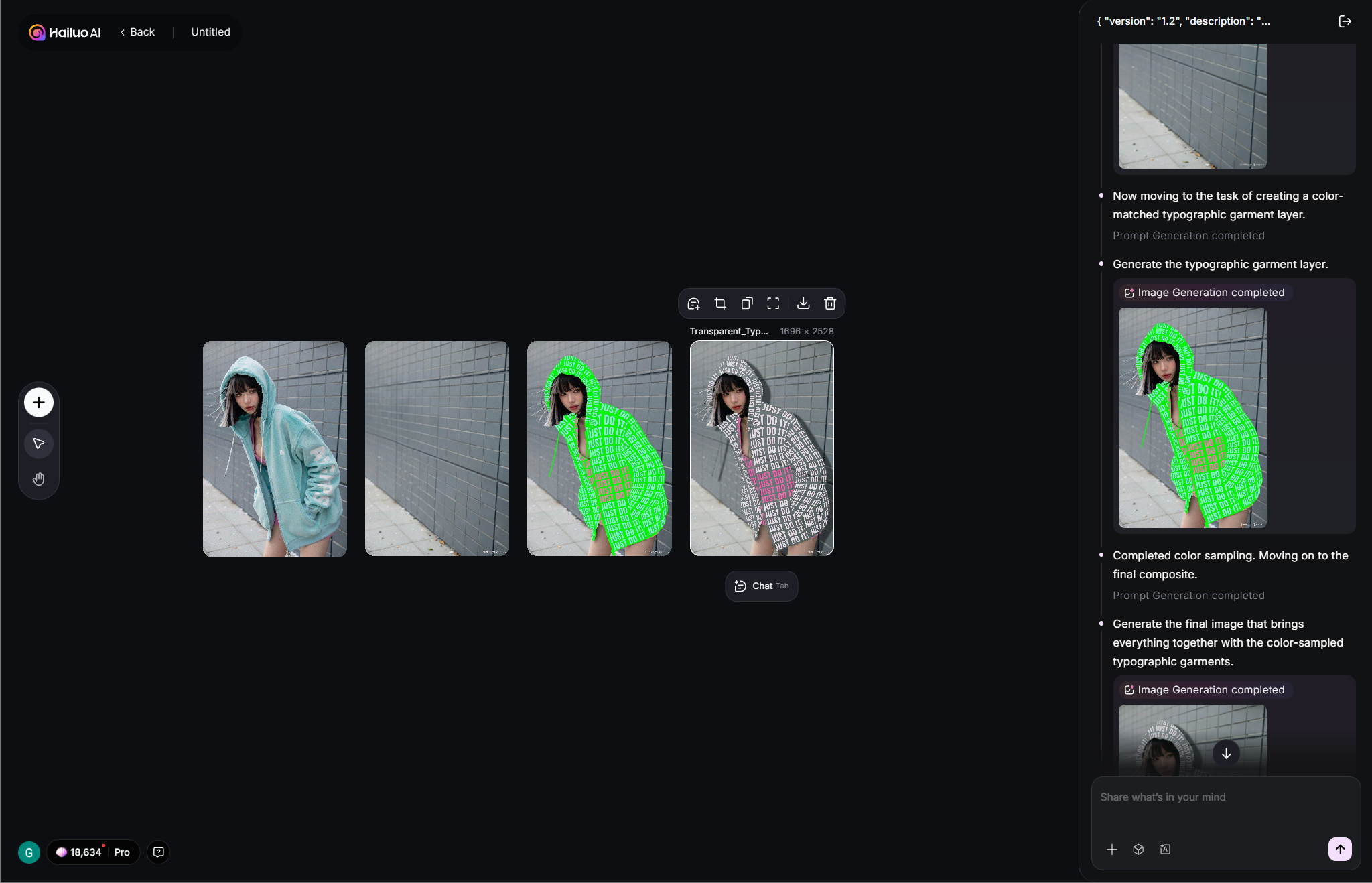The height and width of the screenshot is (883, 1372).
Task: Download the selected image
Action: [803, 303]
